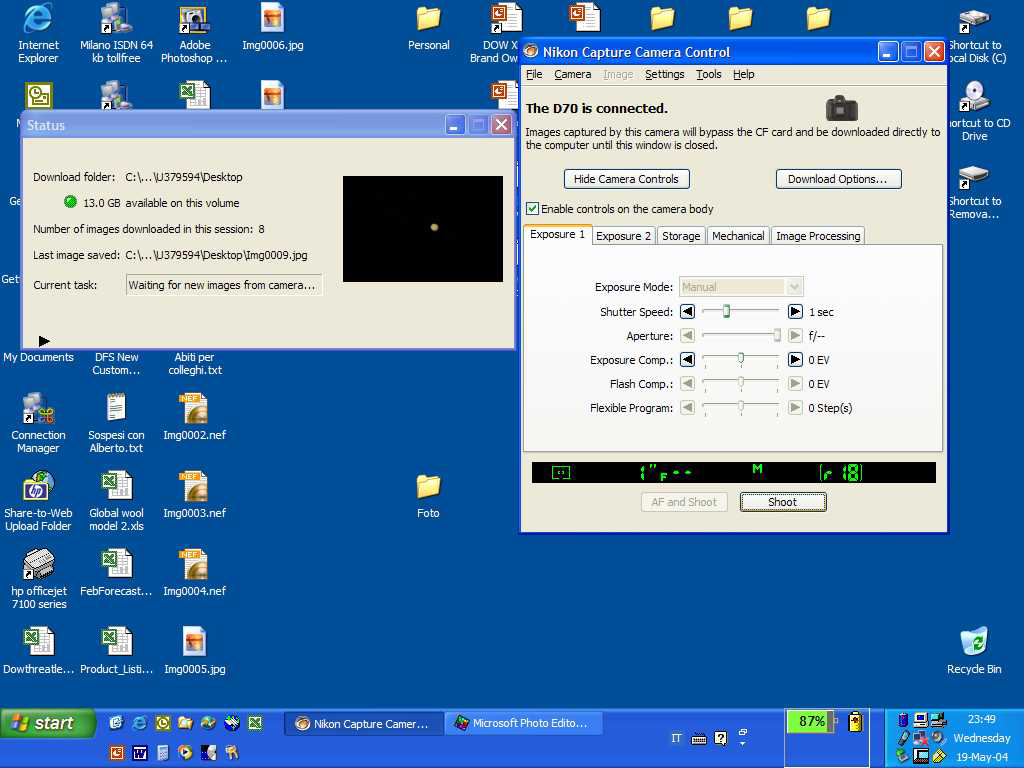This screenshot has width=1024, height=768.
Task: Open the Tools menu
Action: pyautogui.click(x=709, y=74)
